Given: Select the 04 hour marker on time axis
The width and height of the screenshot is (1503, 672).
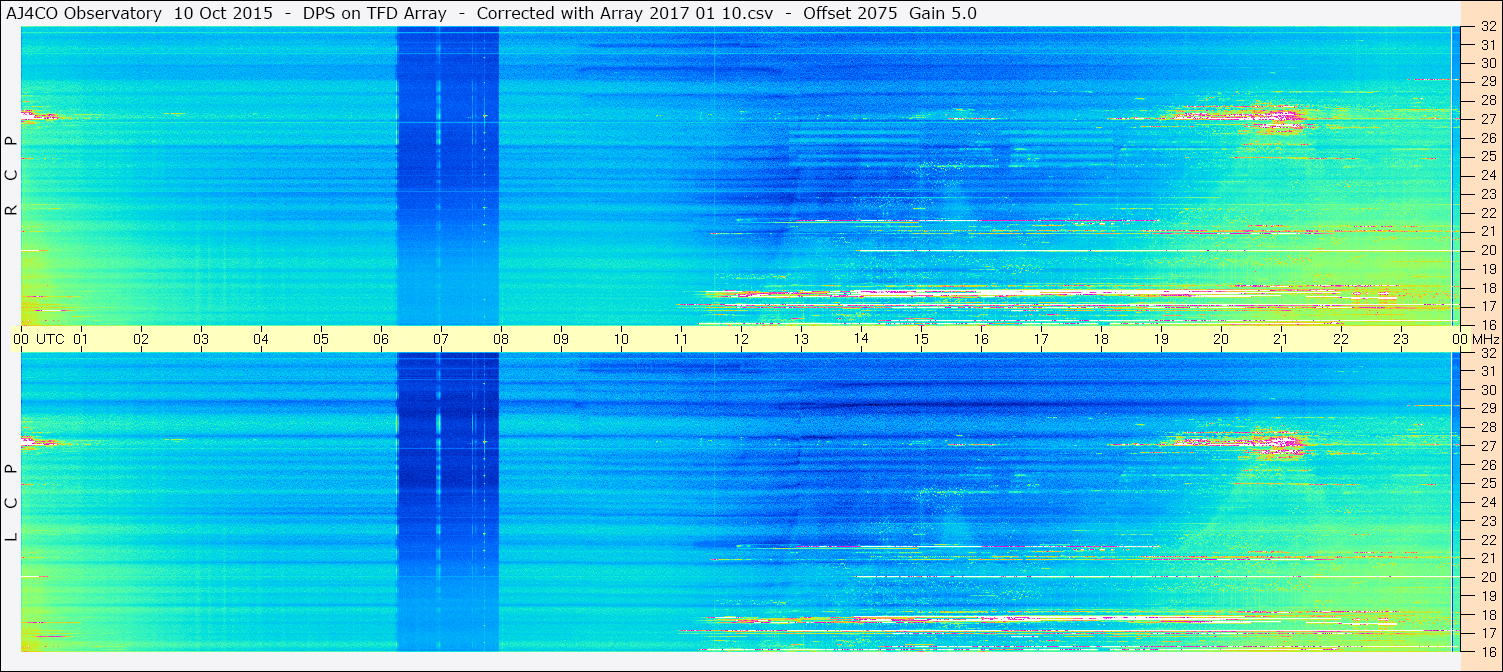Looking at the screenshot, I should coord(261,339).
